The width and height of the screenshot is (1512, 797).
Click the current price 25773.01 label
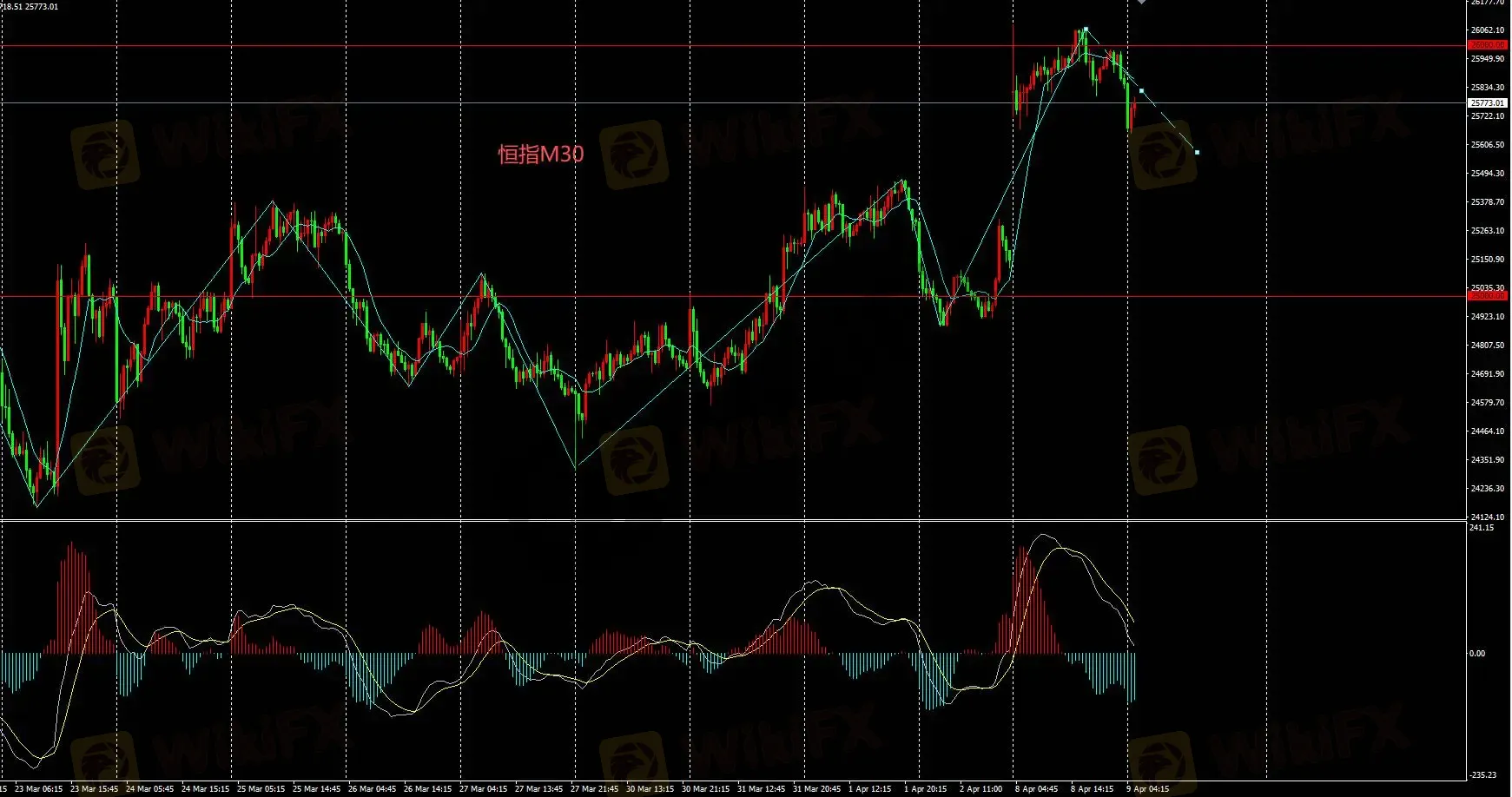pos(1487,102)
